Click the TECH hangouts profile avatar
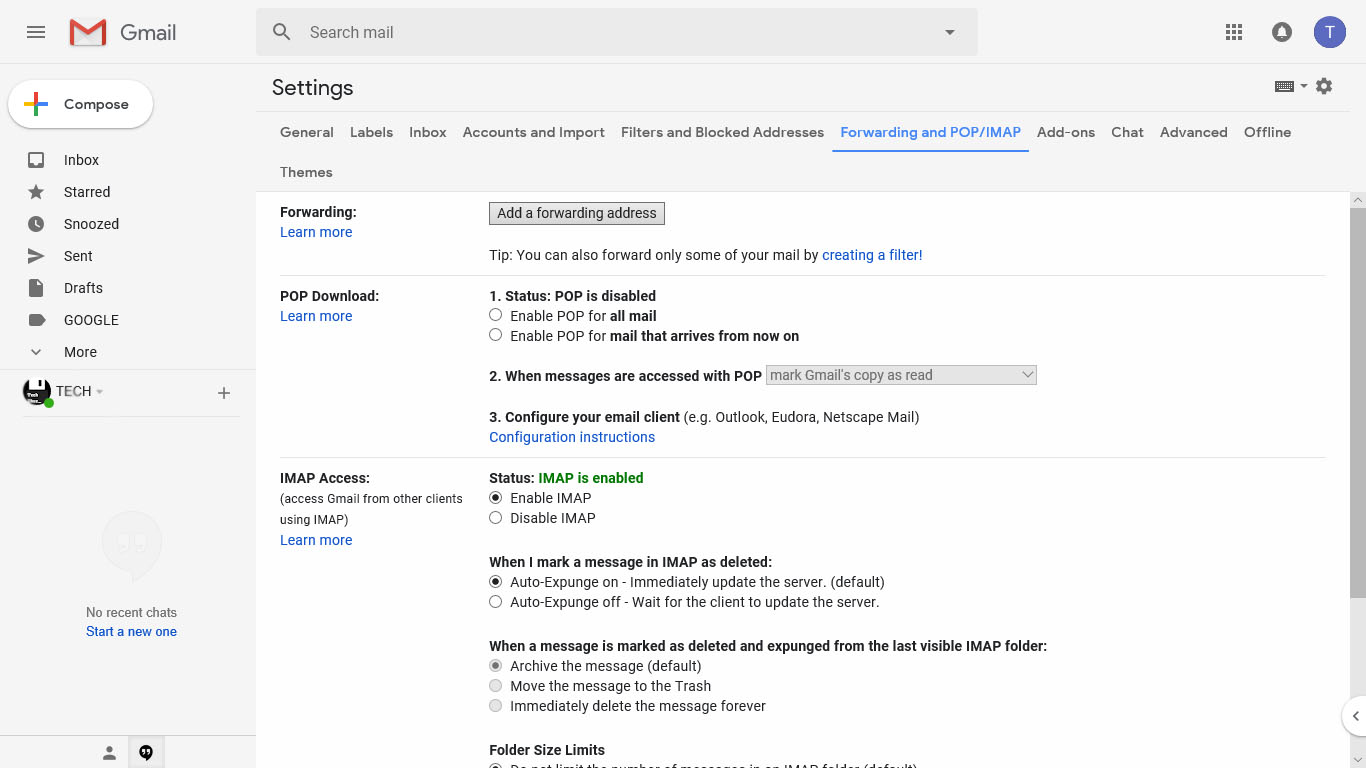 point(37,392)
